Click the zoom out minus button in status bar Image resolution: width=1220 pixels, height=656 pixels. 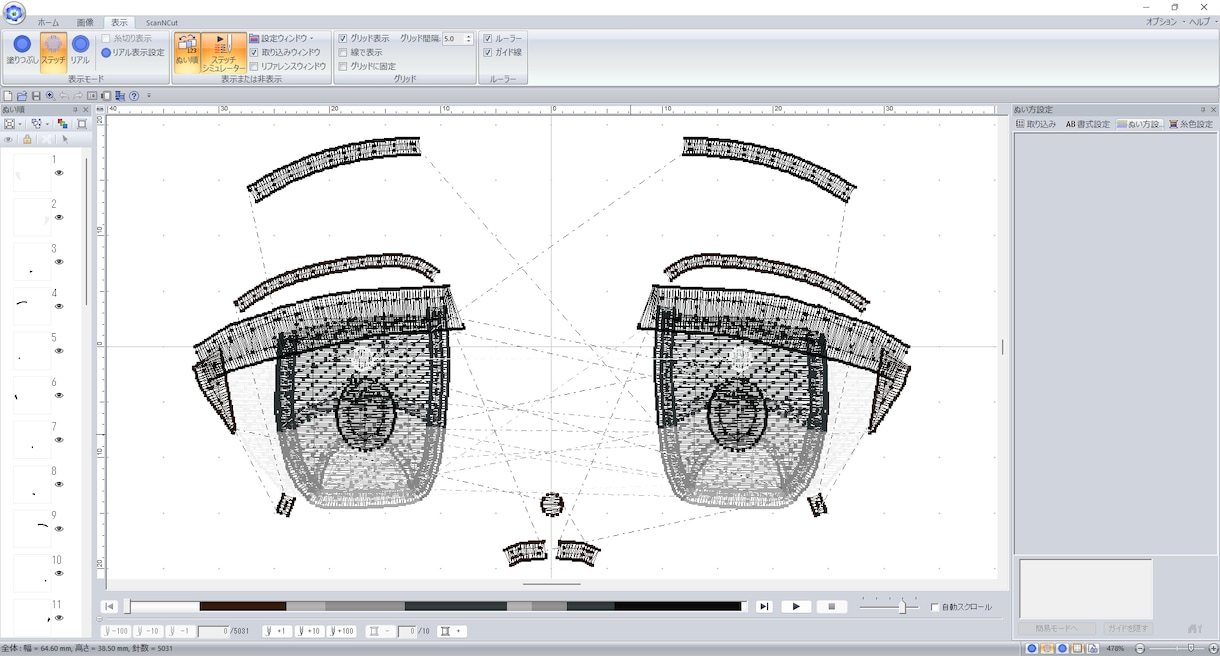pos(1139,649)
